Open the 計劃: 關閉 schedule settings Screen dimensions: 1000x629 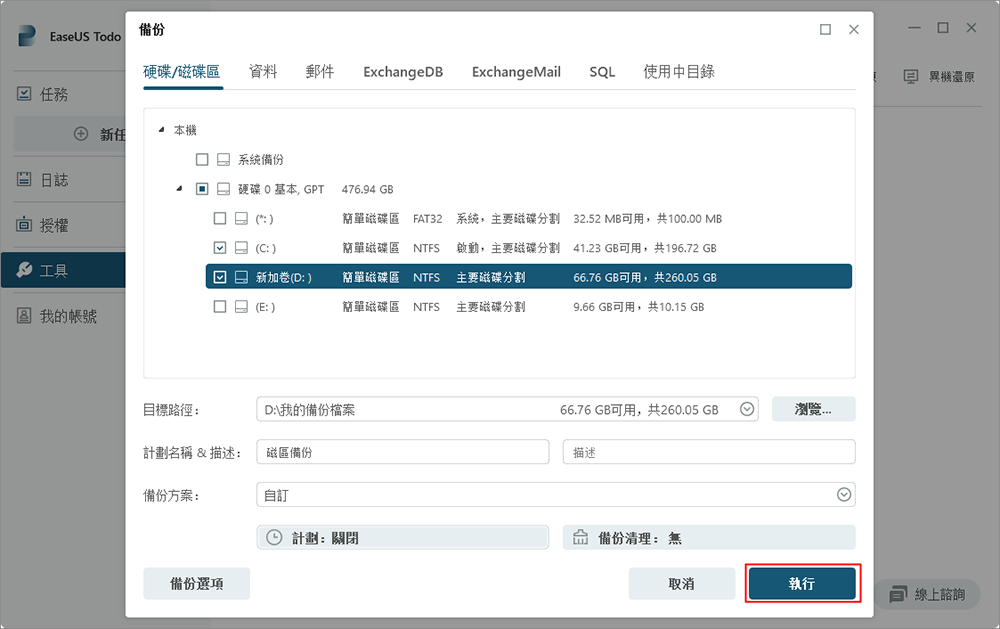(402, 537)
